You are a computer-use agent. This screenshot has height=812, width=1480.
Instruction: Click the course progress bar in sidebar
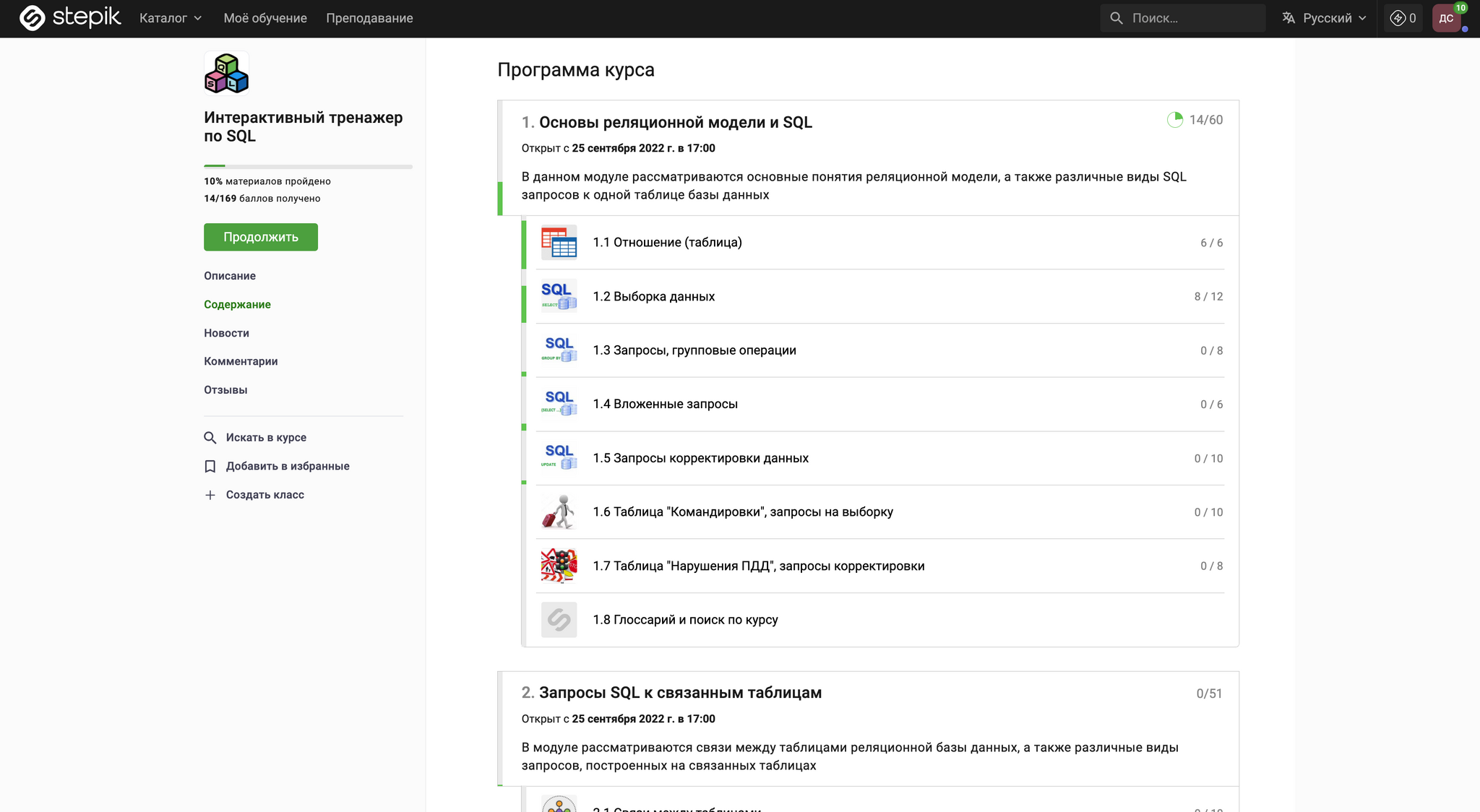308,166
